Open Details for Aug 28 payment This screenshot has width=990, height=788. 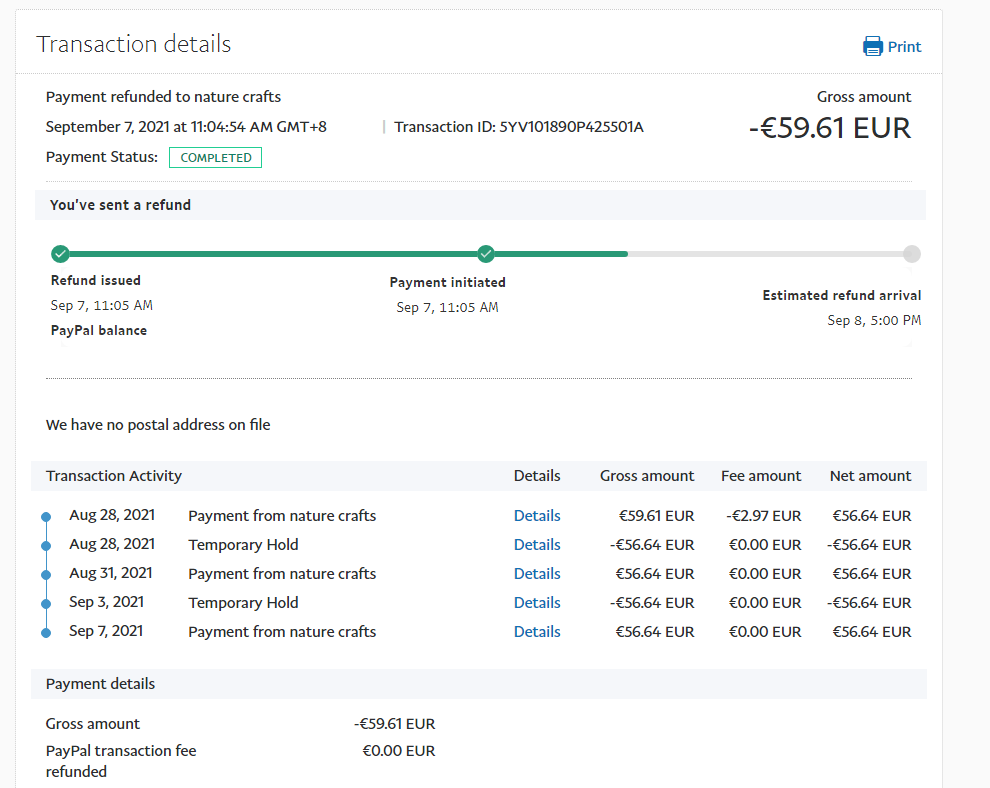point(537,516)
